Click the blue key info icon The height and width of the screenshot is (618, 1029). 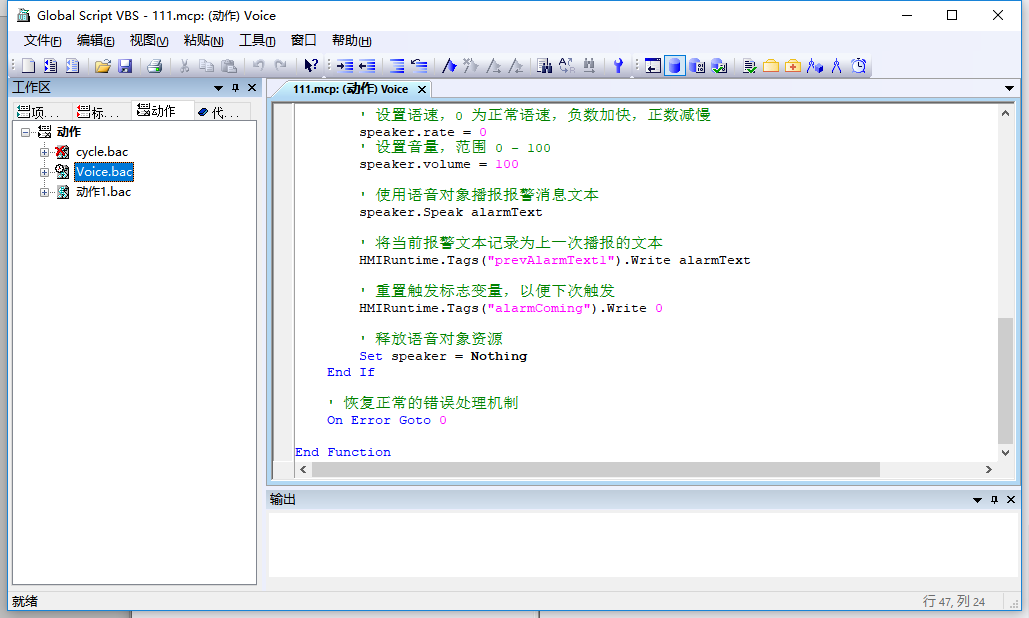pos(618,66)
